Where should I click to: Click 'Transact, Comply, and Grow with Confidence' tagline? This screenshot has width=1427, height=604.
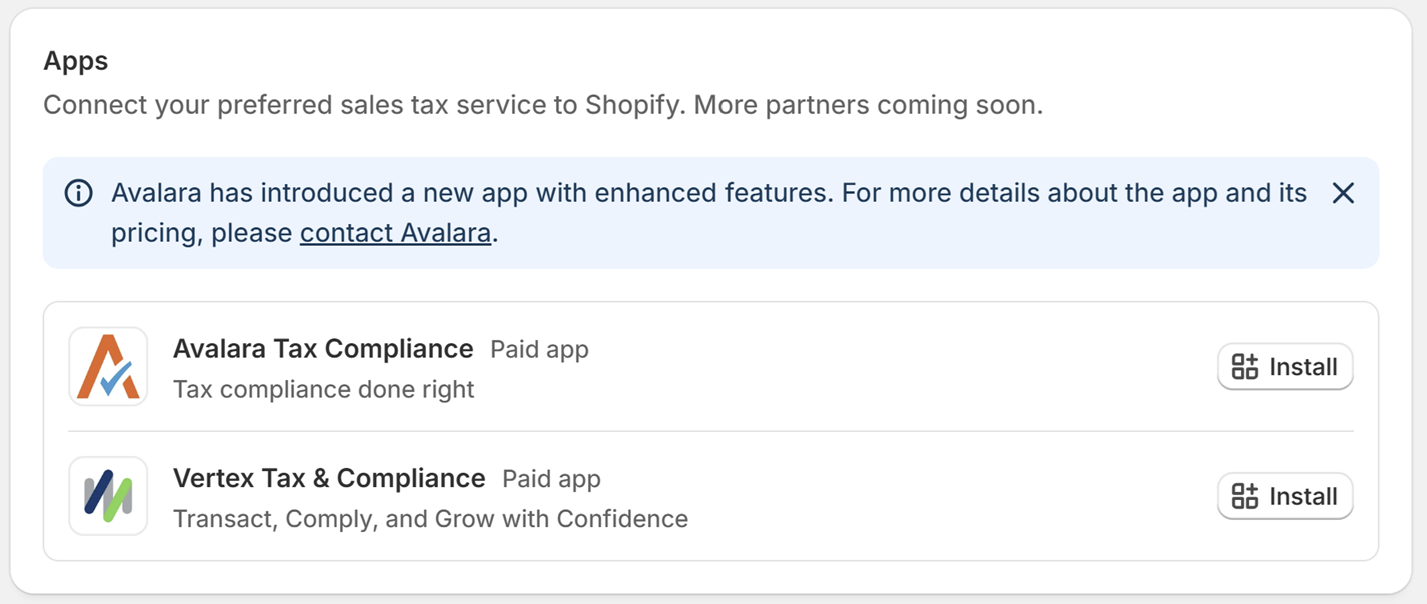[430, 519]
